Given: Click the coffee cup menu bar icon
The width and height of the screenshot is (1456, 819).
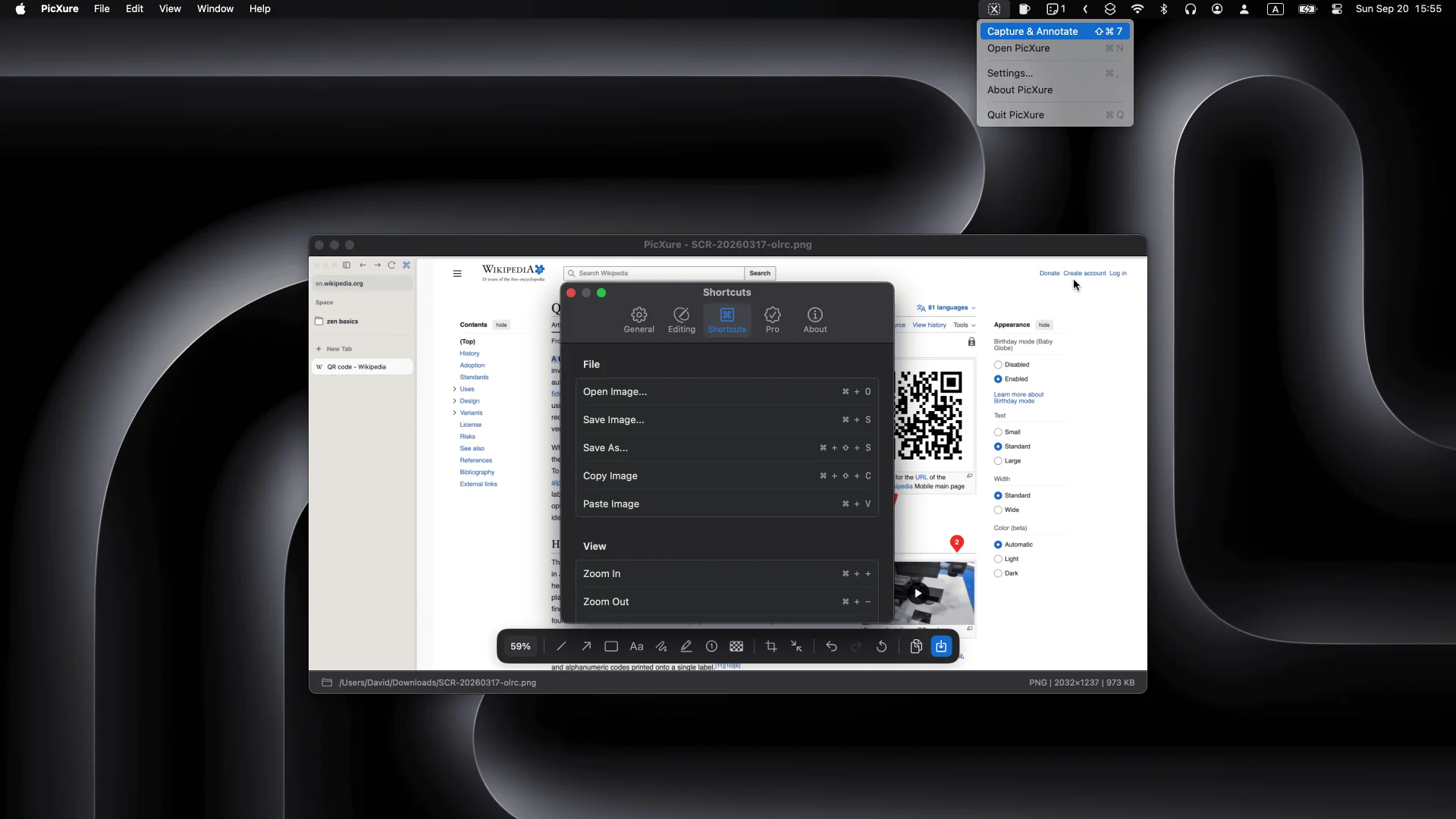Looking at the screenshot, I should 1025,9.
